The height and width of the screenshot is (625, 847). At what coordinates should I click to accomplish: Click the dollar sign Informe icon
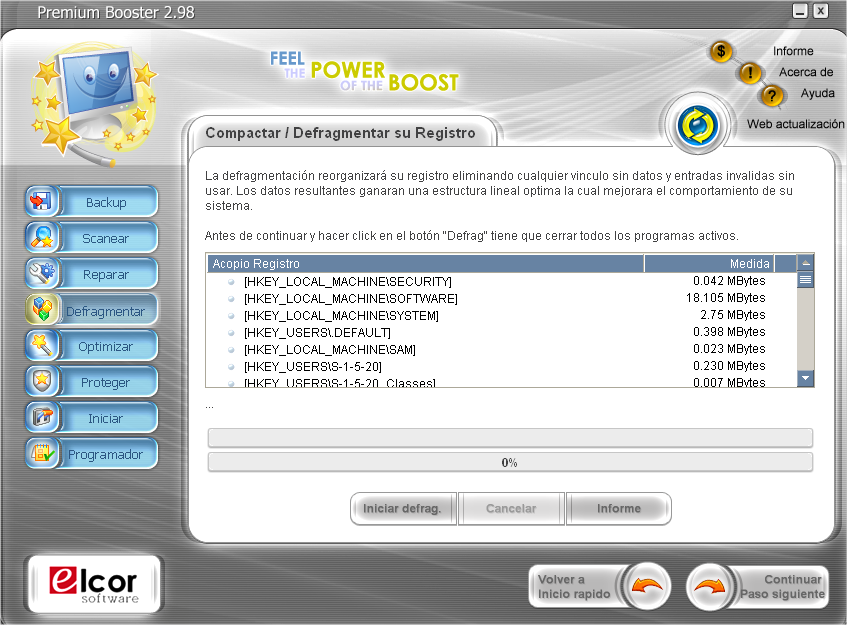[721, 51]
